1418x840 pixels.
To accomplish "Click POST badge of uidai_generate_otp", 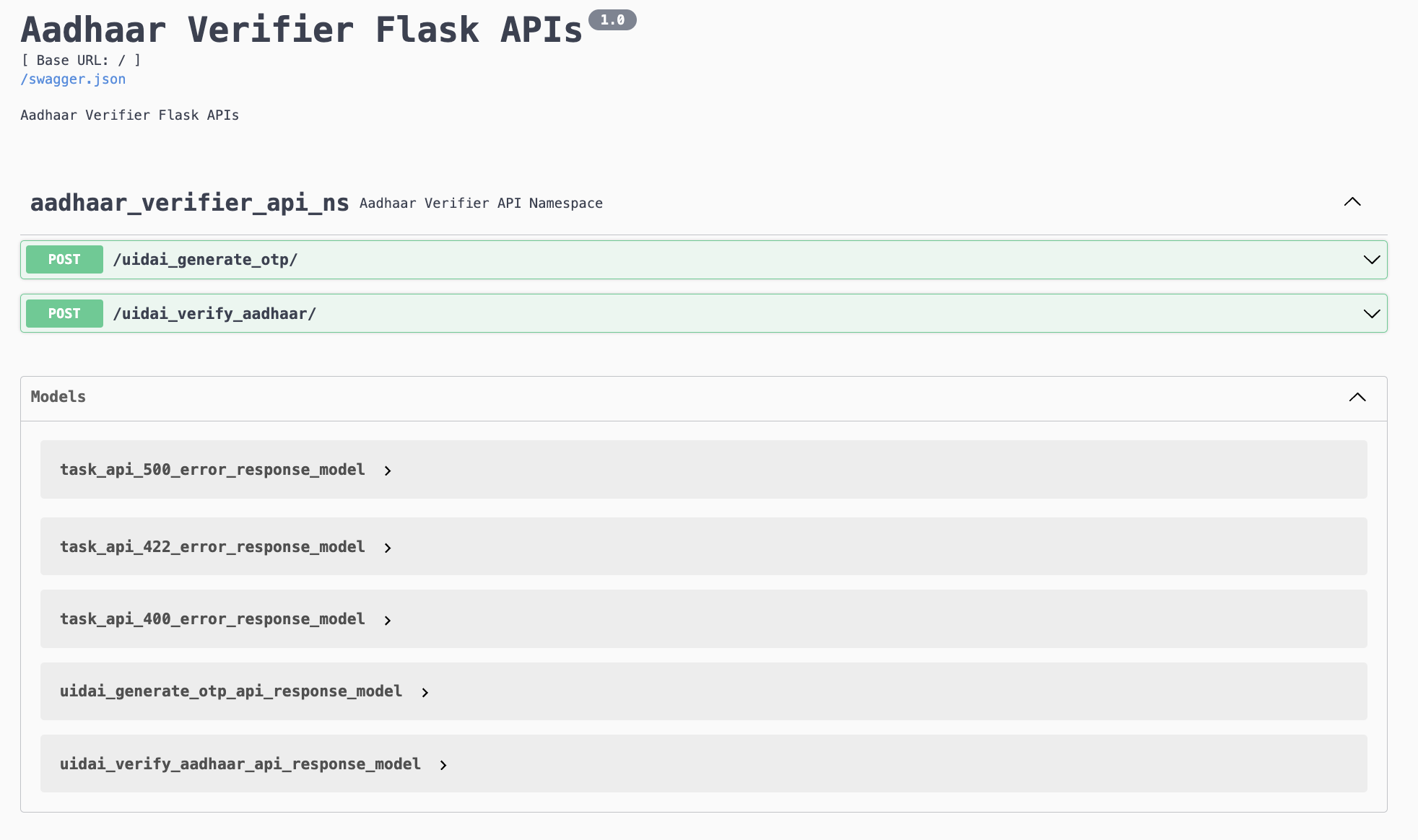I will (x=64, y=260).
